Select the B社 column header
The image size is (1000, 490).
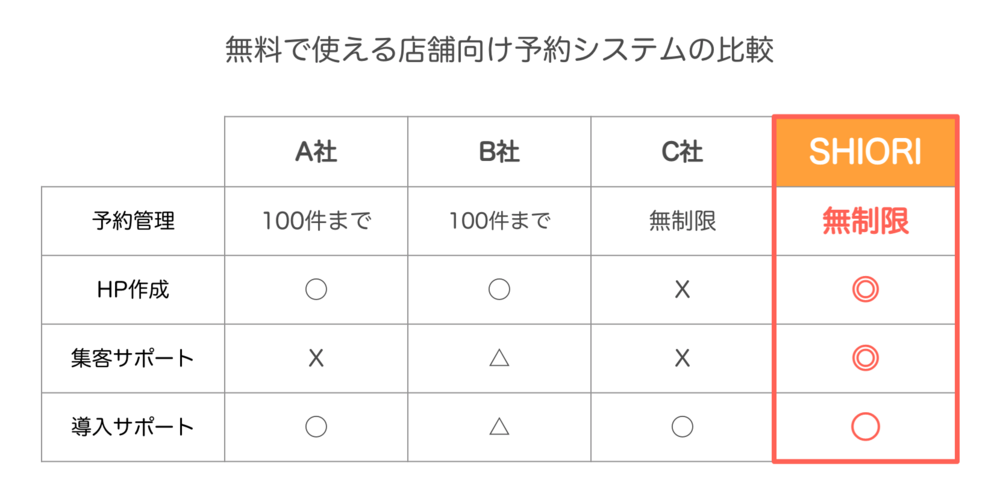coord(499,152)
